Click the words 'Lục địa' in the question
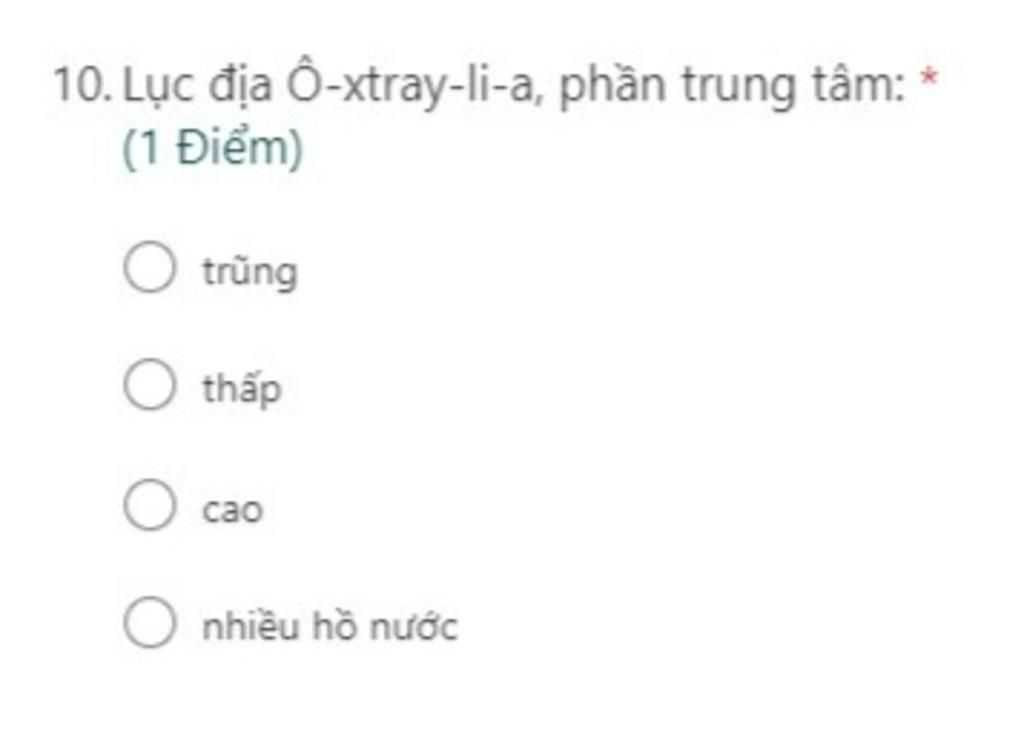Viewport: 1024px width, 731px height. pos(198,86)
